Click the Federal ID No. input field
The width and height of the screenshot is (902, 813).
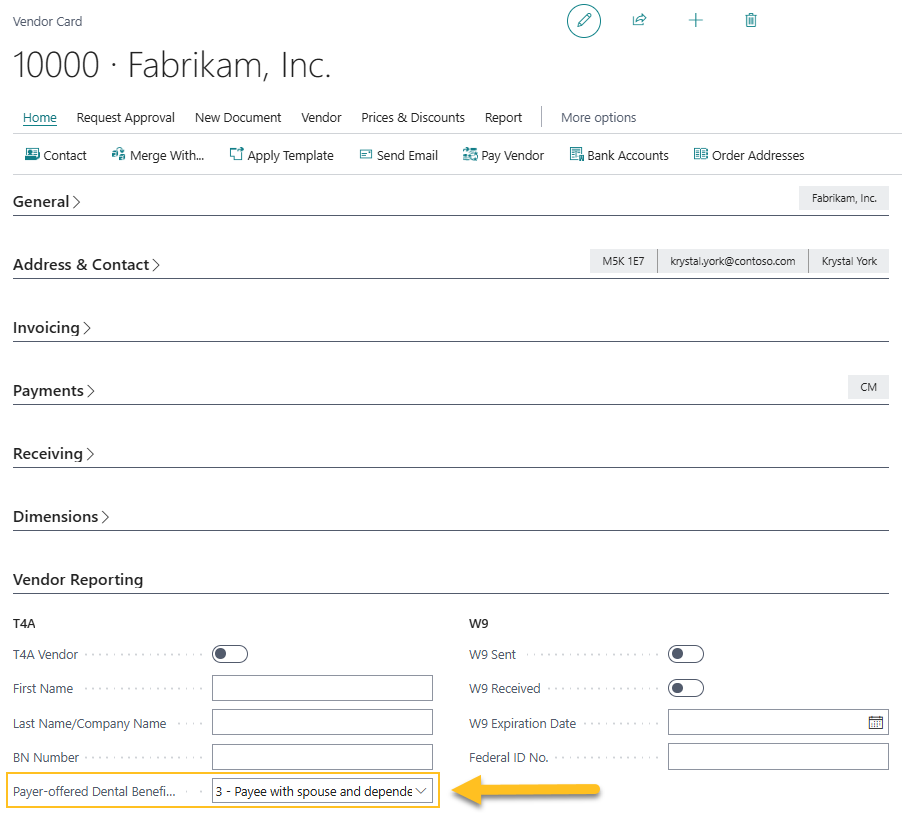click(x=777, y=757)
